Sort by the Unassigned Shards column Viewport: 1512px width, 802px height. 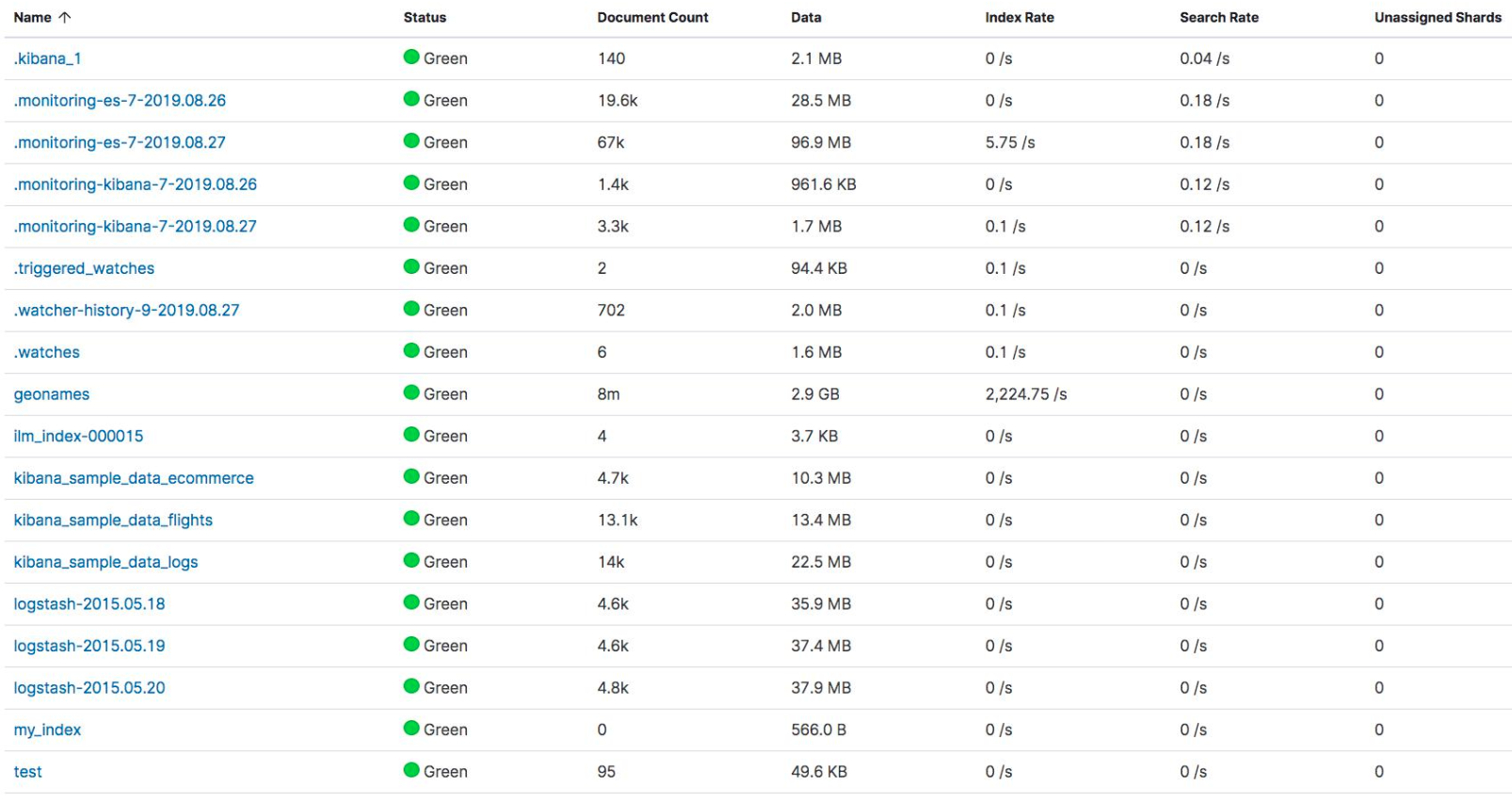pyautogui.click(x=1438, y=17)
